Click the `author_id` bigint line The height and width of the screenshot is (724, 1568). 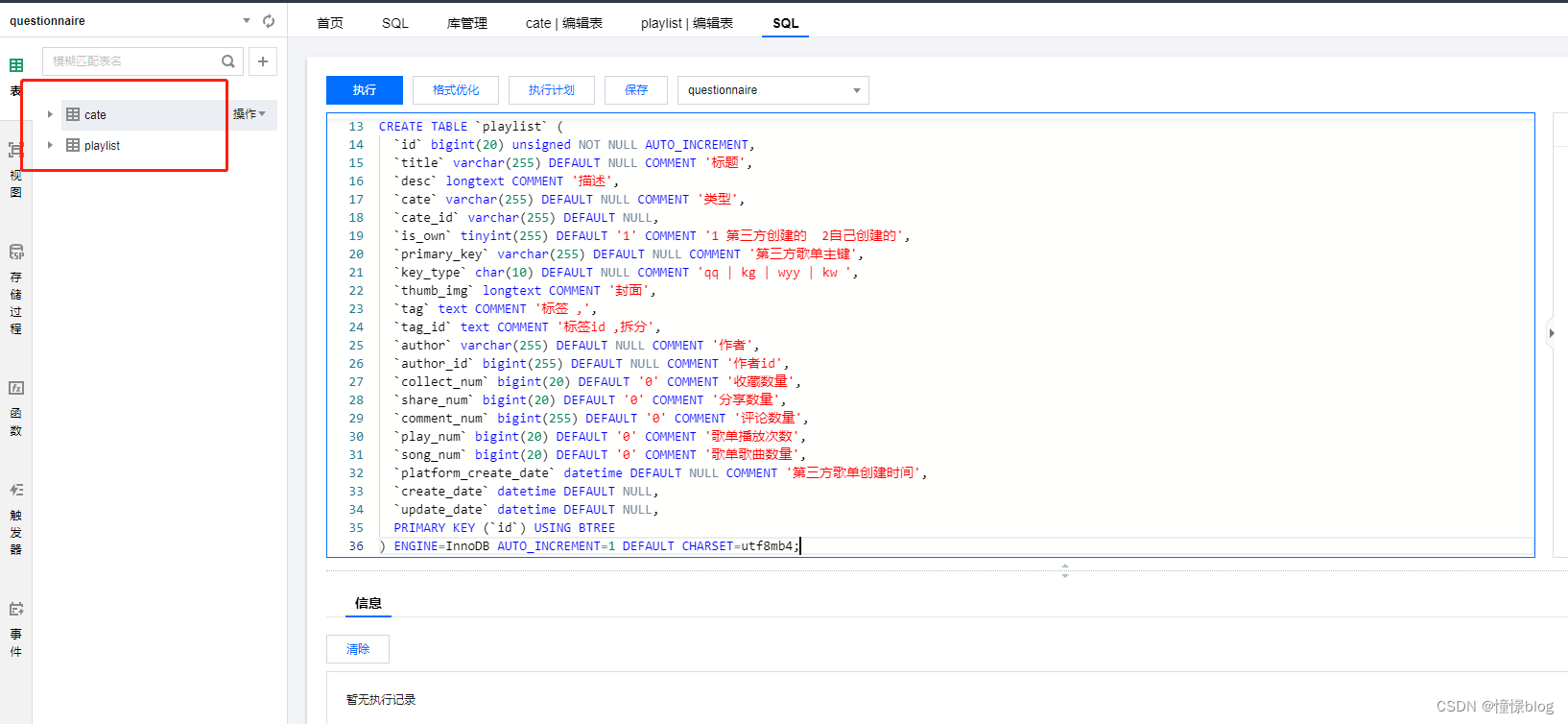point(591,364)
